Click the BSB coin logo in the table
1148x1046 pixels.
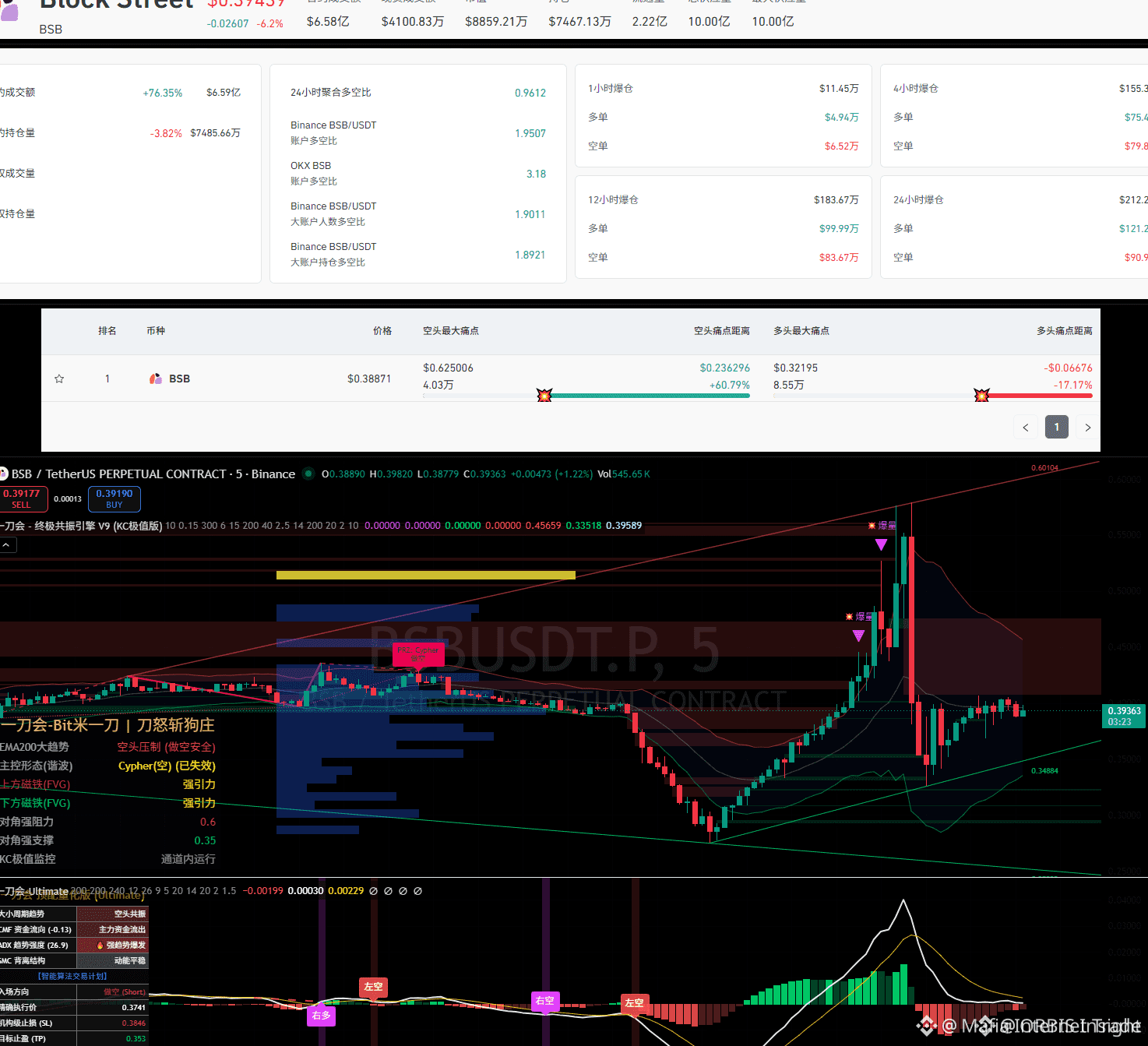click(156, 379)
